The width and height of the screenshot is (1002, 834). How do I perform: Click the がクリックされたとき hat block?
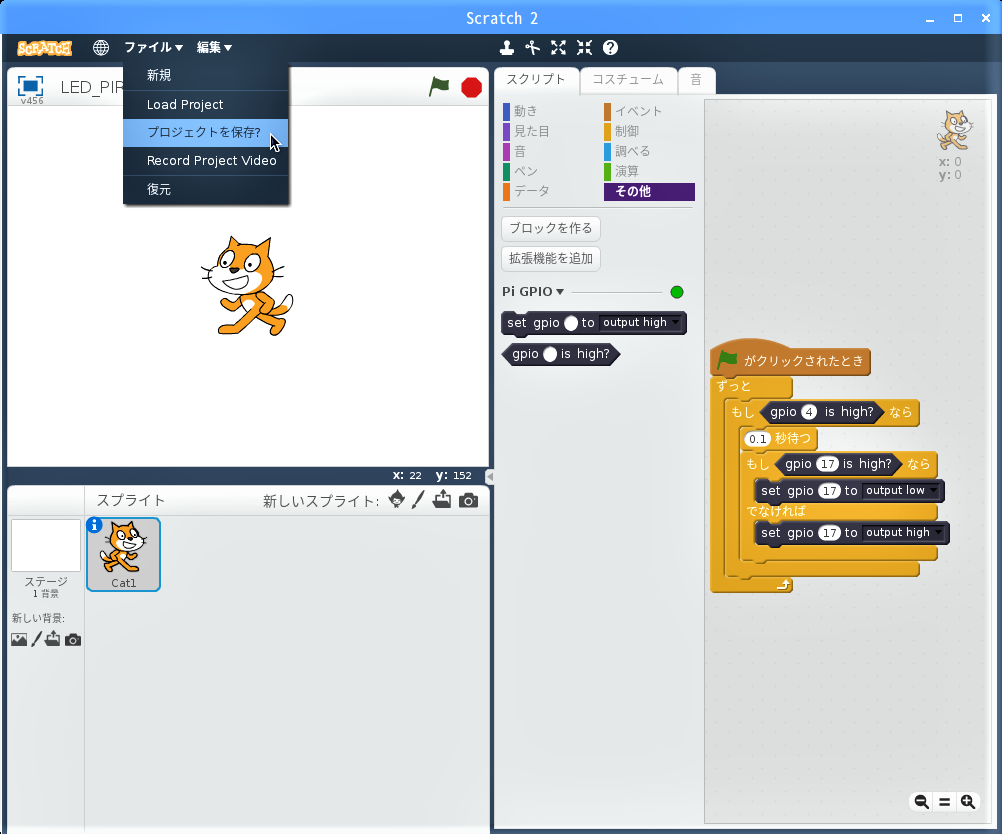coord(790,359)
